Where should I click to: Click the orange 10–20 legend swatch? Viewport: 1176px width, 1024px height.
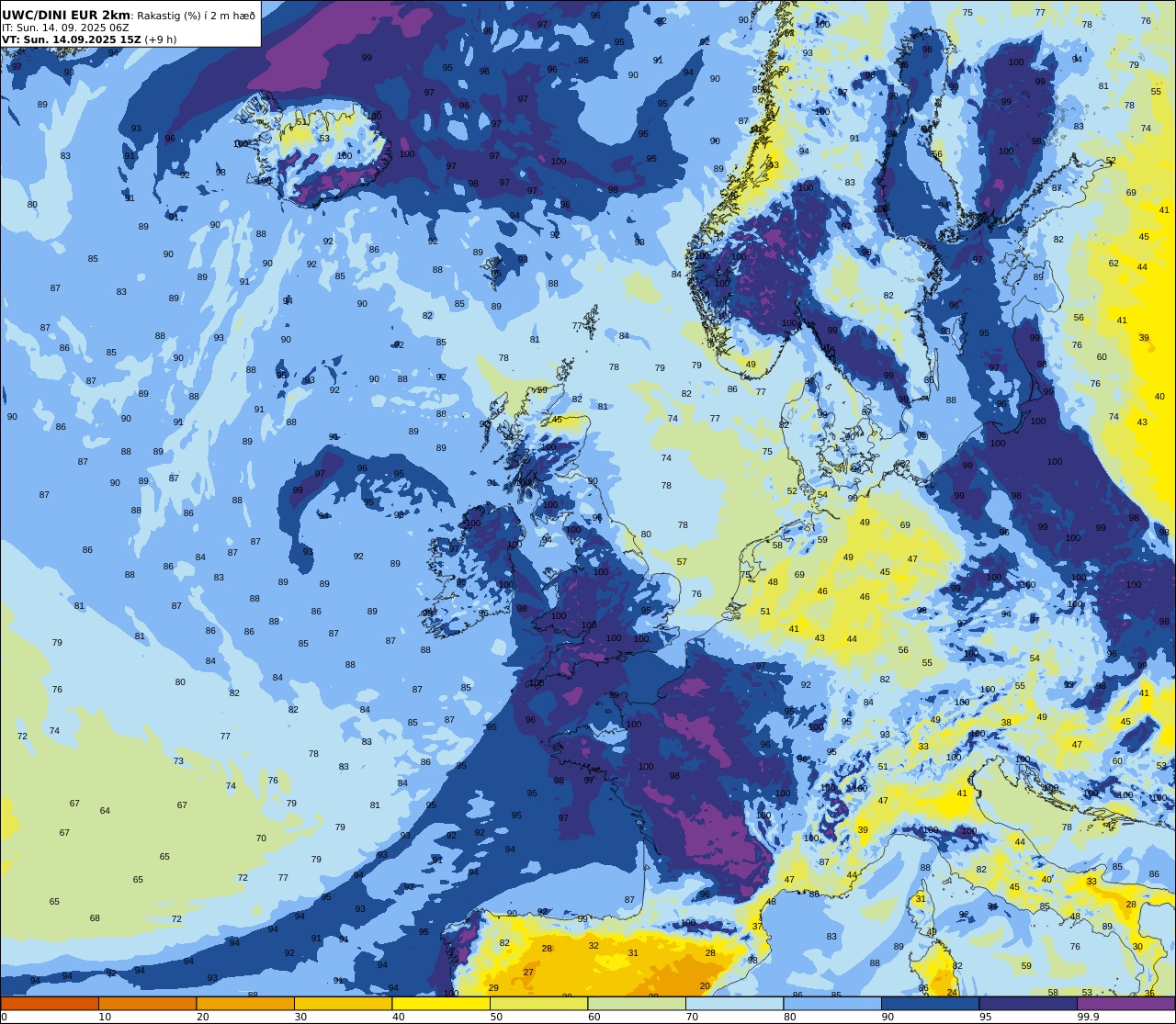pos(147,1003)
